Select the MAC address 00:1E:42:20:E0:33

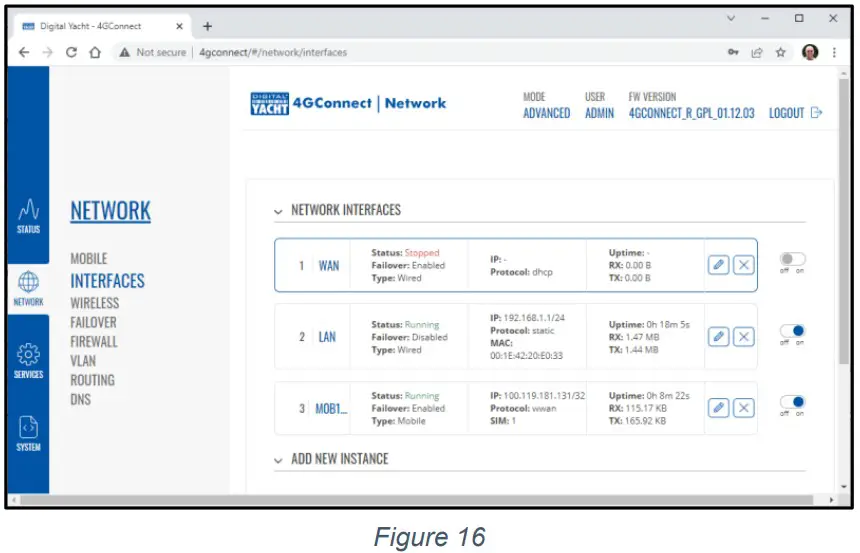[x=526, y=356]
